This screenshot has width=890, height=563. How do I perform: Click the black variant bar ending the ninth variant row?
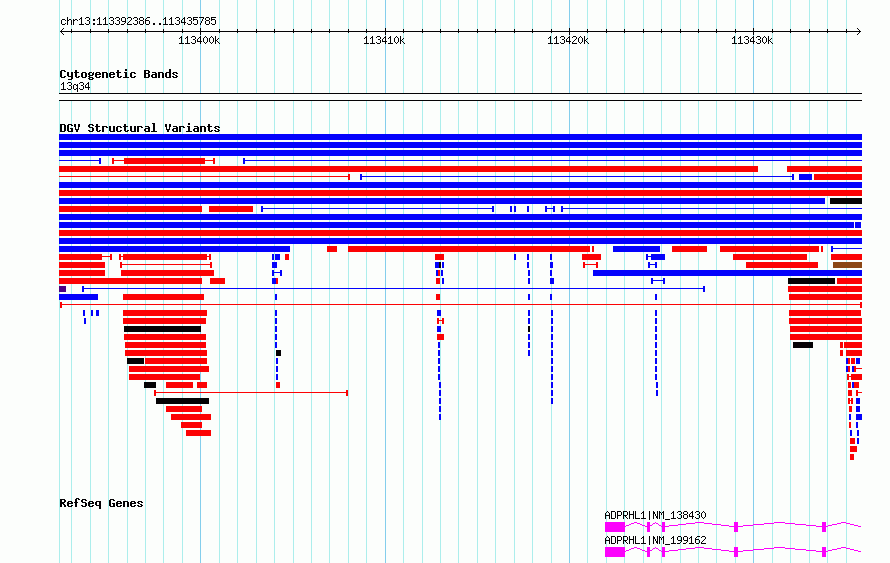(846, 201)
